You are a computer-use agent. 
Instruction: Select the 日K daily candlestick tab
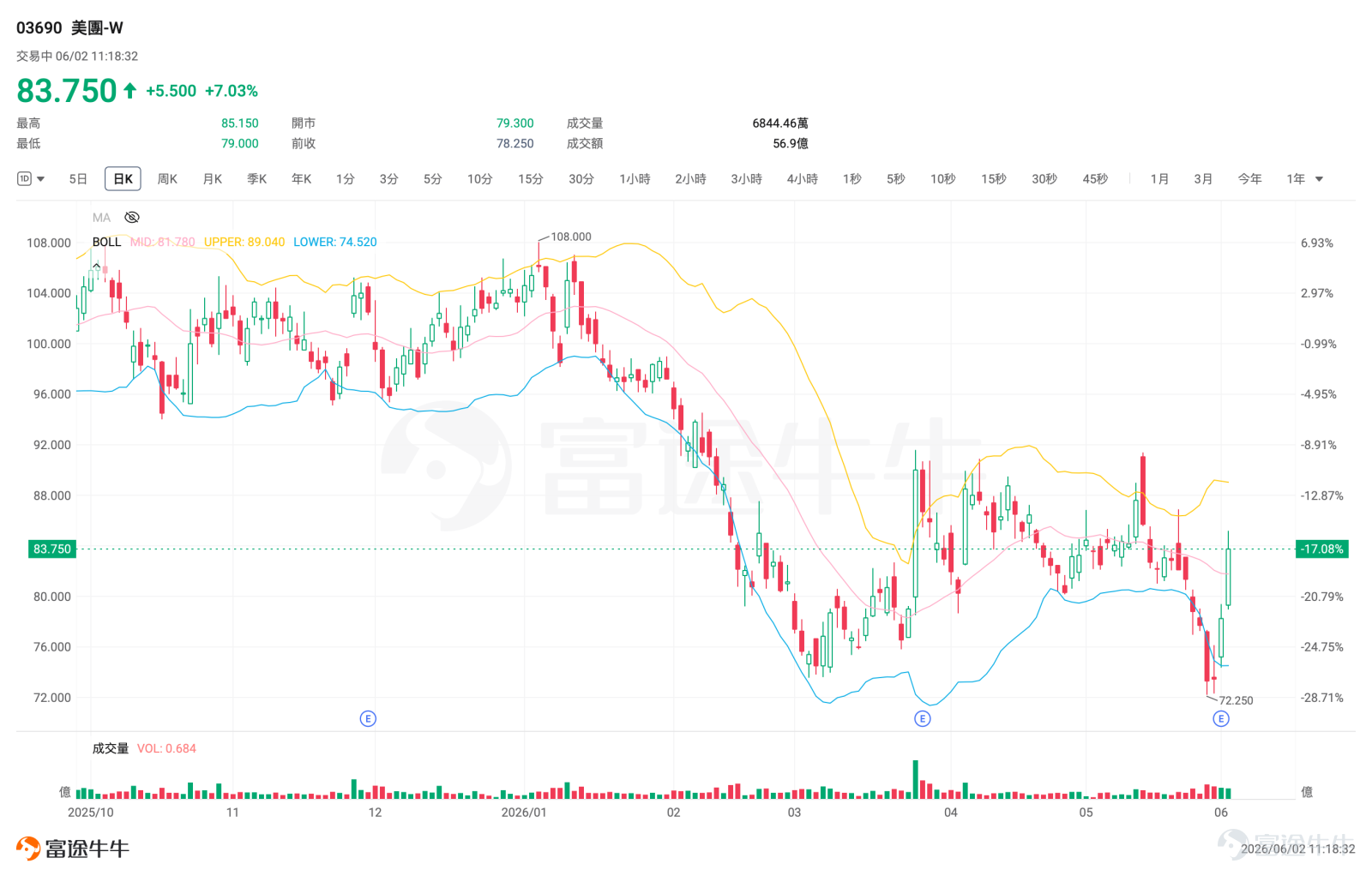pos(123,179)
